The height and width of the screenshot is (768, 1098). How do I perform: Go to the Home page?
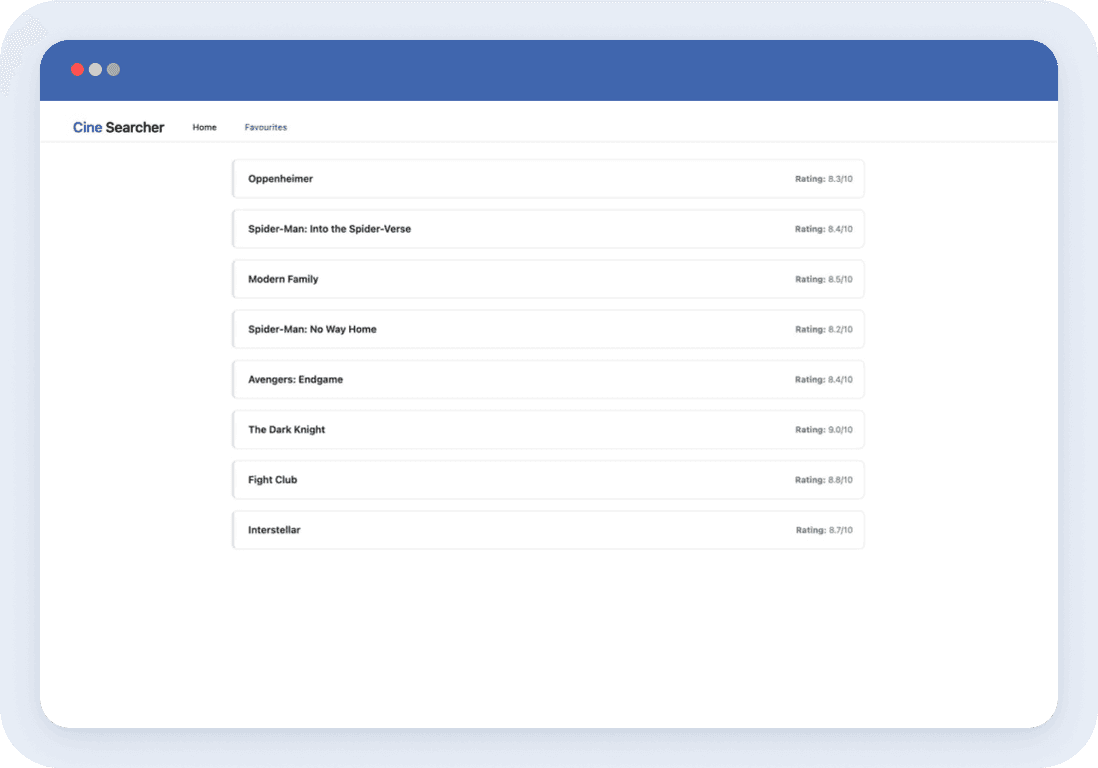coord(204,128)
